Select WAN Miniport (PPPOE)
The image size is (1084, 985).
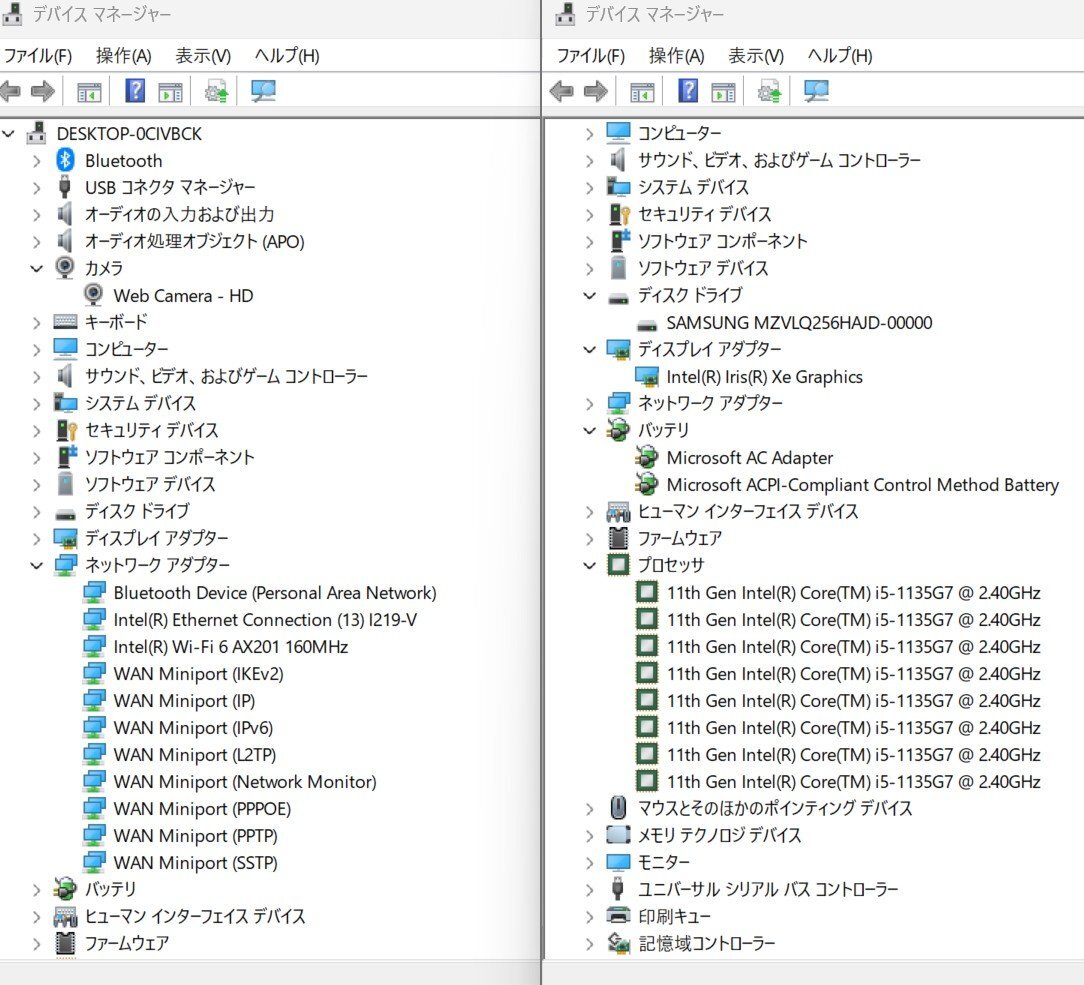point(202,808)
